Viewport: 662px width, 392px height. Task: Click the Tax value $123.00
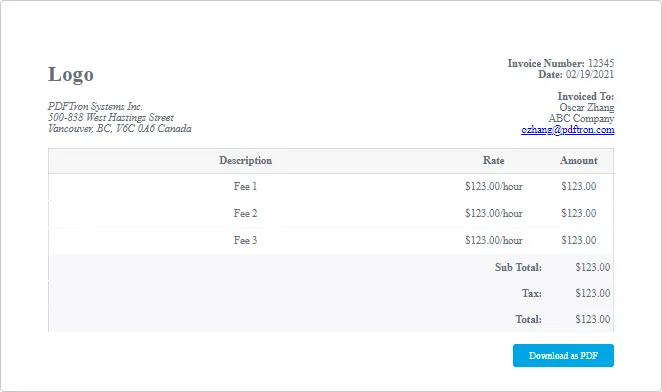(592, 293)
